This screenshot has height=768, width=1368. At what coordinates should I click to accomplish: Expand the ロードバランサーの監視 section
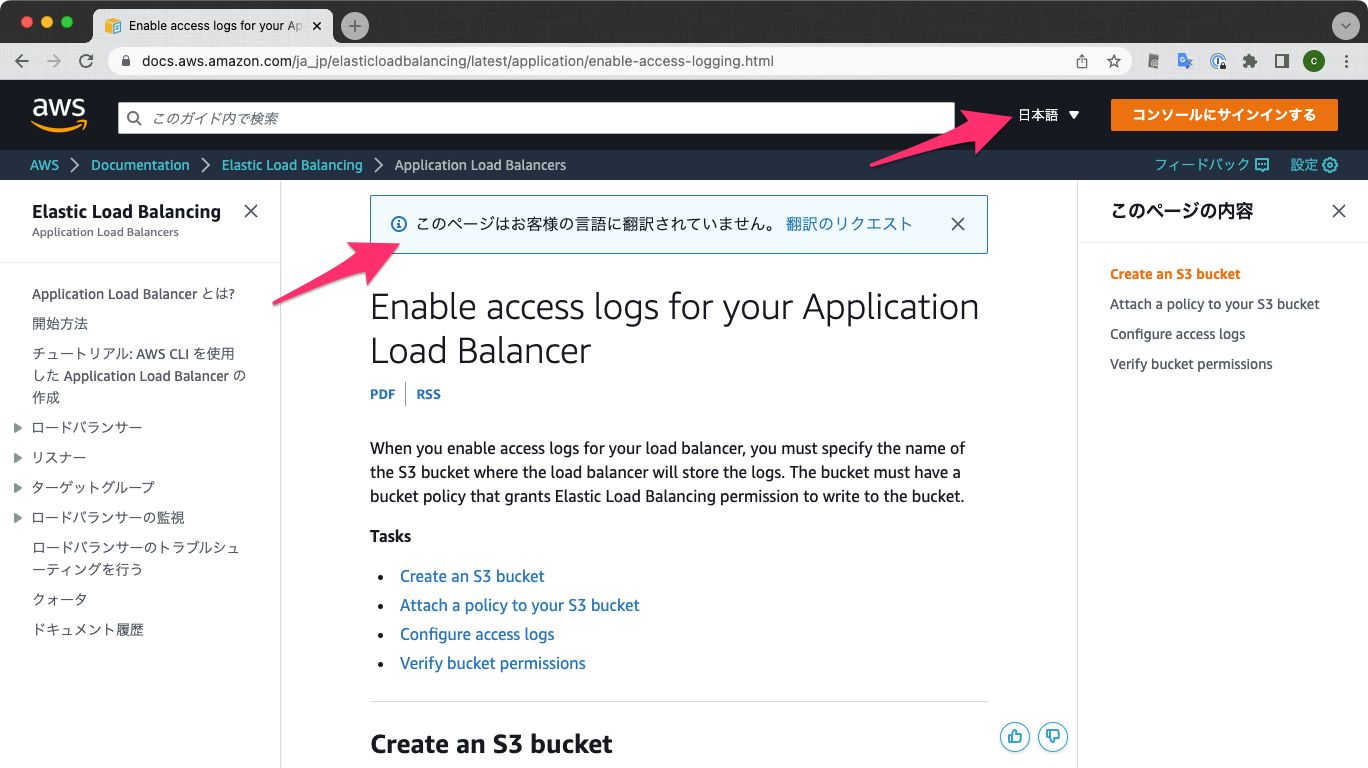(x=18, y=518)
